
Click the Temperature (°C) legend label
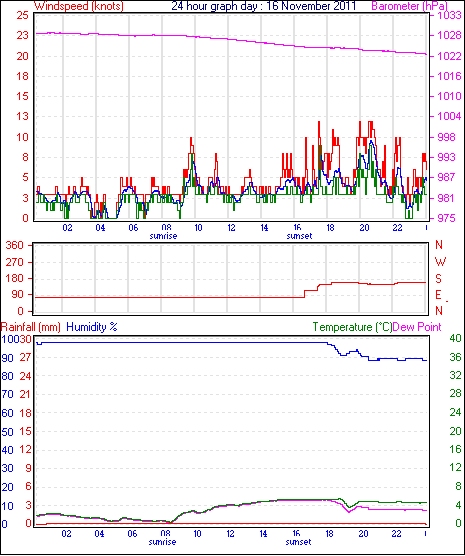[353, 327]
